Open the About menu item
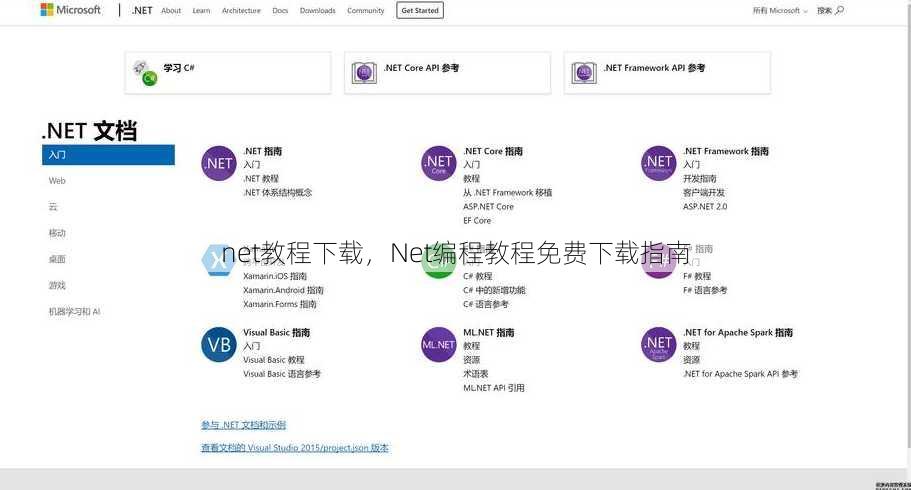This screenshot has height=490, width=911. pos(171,10)
